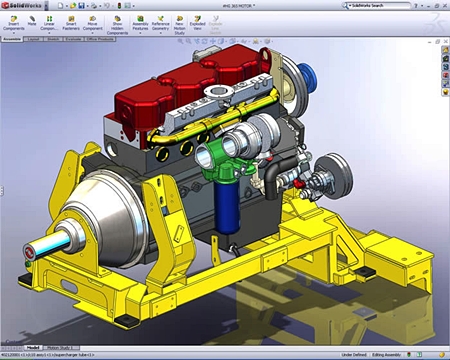Switch to the Assemble tab
The height and width of the screenshot is (360, 450).
click(x=12, y=39)
